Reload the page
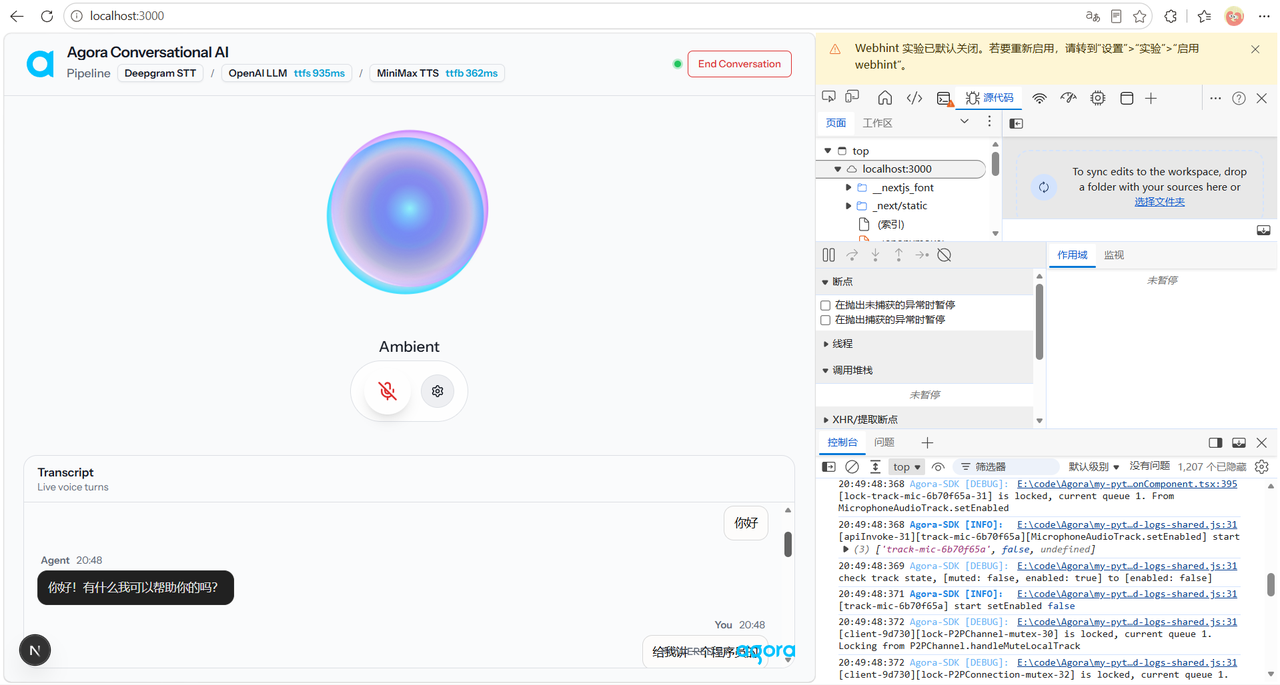Screen dimensions: 1280x685 (47, 16)
